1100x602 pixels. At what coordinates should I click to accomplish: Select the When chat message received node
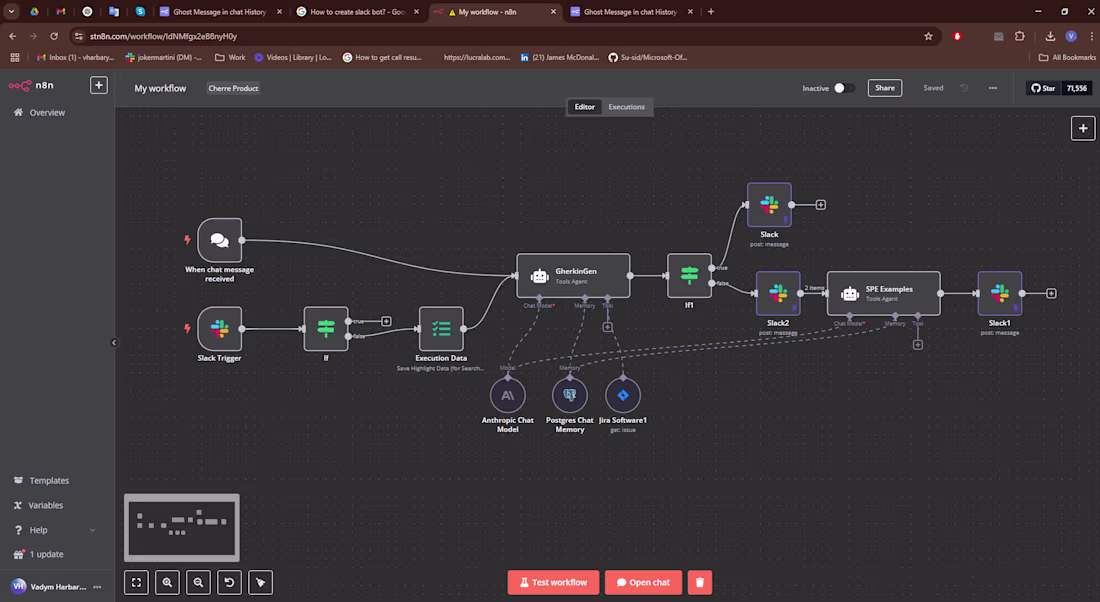point(219,240)
